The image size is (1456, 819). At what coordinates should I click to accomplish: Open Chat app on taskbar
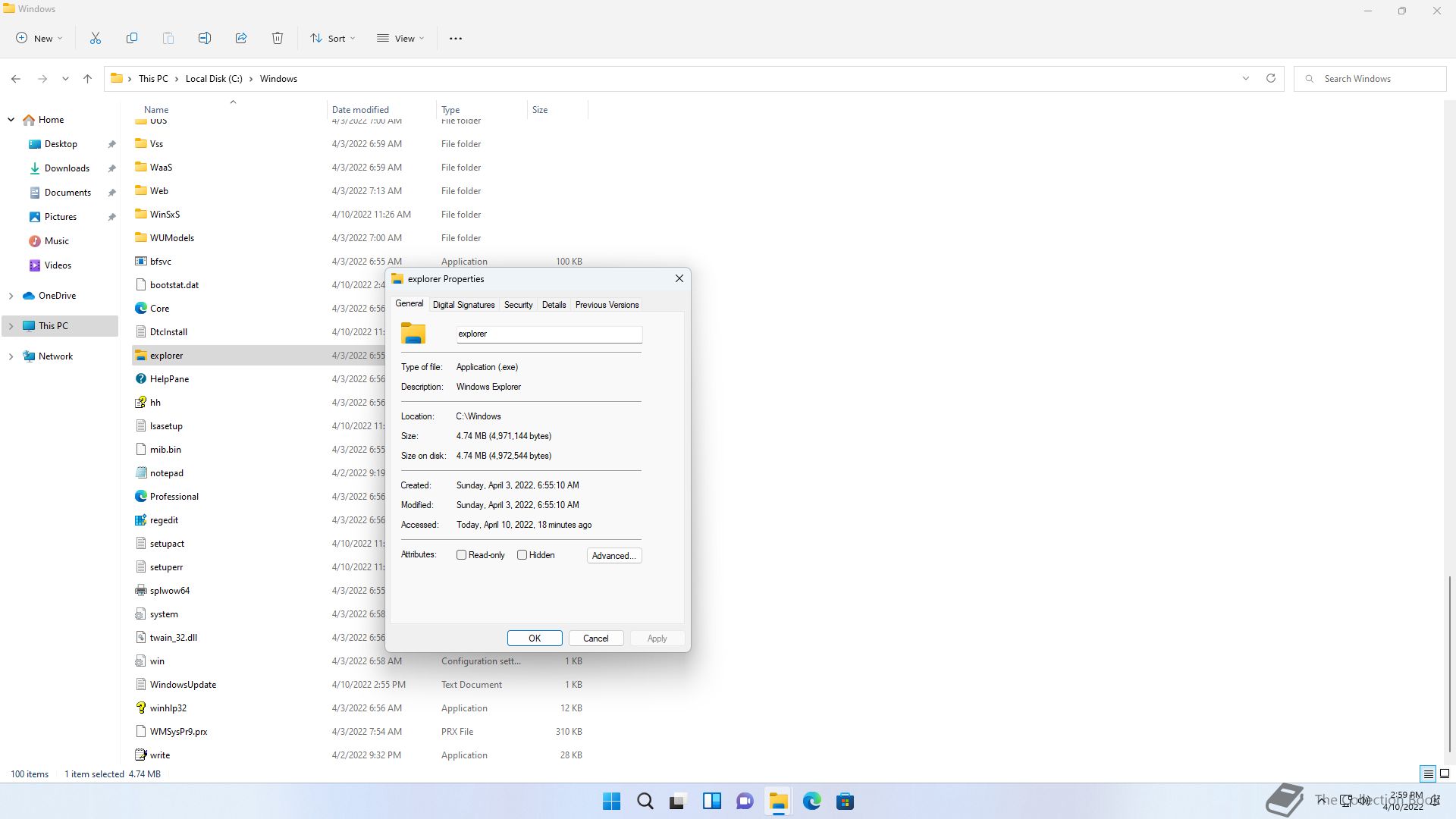(745, 802)
